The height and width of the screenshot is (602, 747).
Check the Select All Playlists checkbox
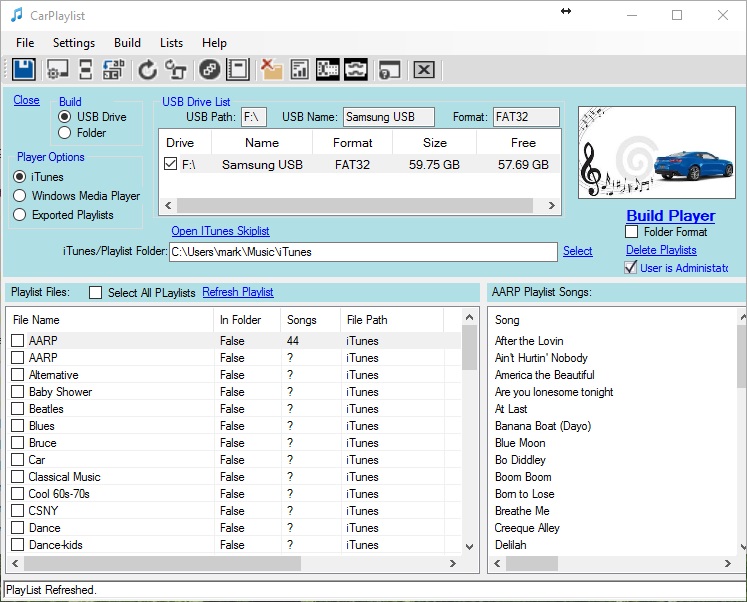coord(96,293)
